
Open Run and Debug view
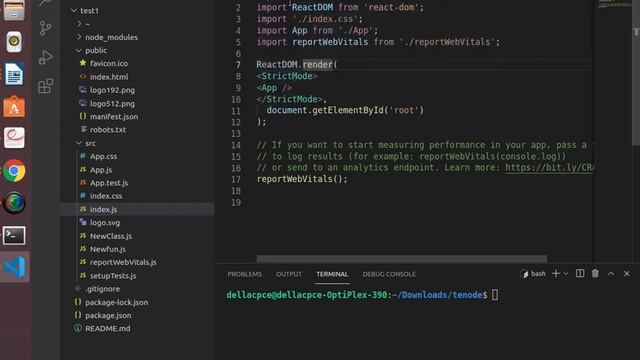coord(45,57)
